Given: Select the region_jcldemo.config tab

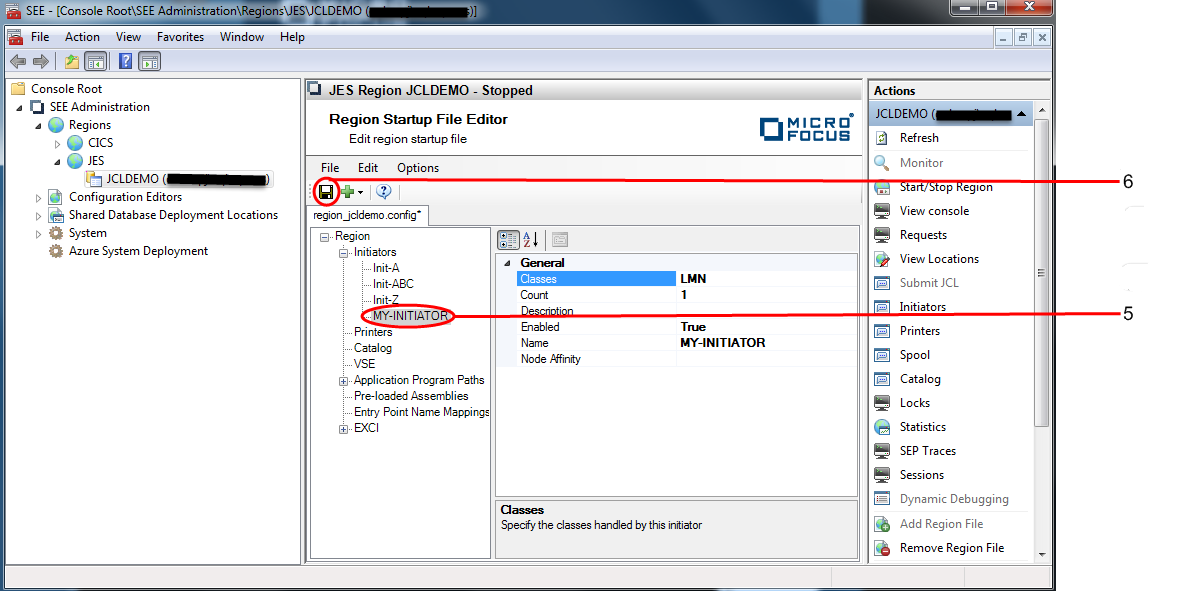Looking at the screenshot, I should pyautogui.click(x=367, y=216).
